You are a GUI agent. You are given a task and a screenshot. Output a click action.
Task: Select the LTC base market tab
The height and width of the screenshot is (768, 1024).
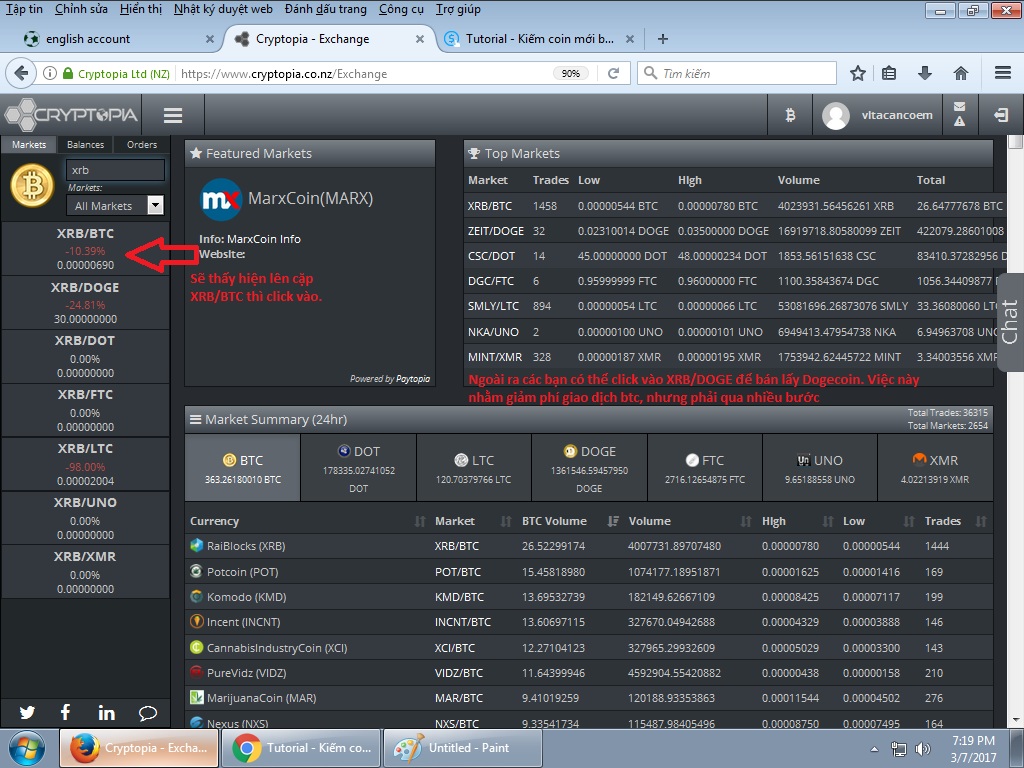tap(473, 468)
